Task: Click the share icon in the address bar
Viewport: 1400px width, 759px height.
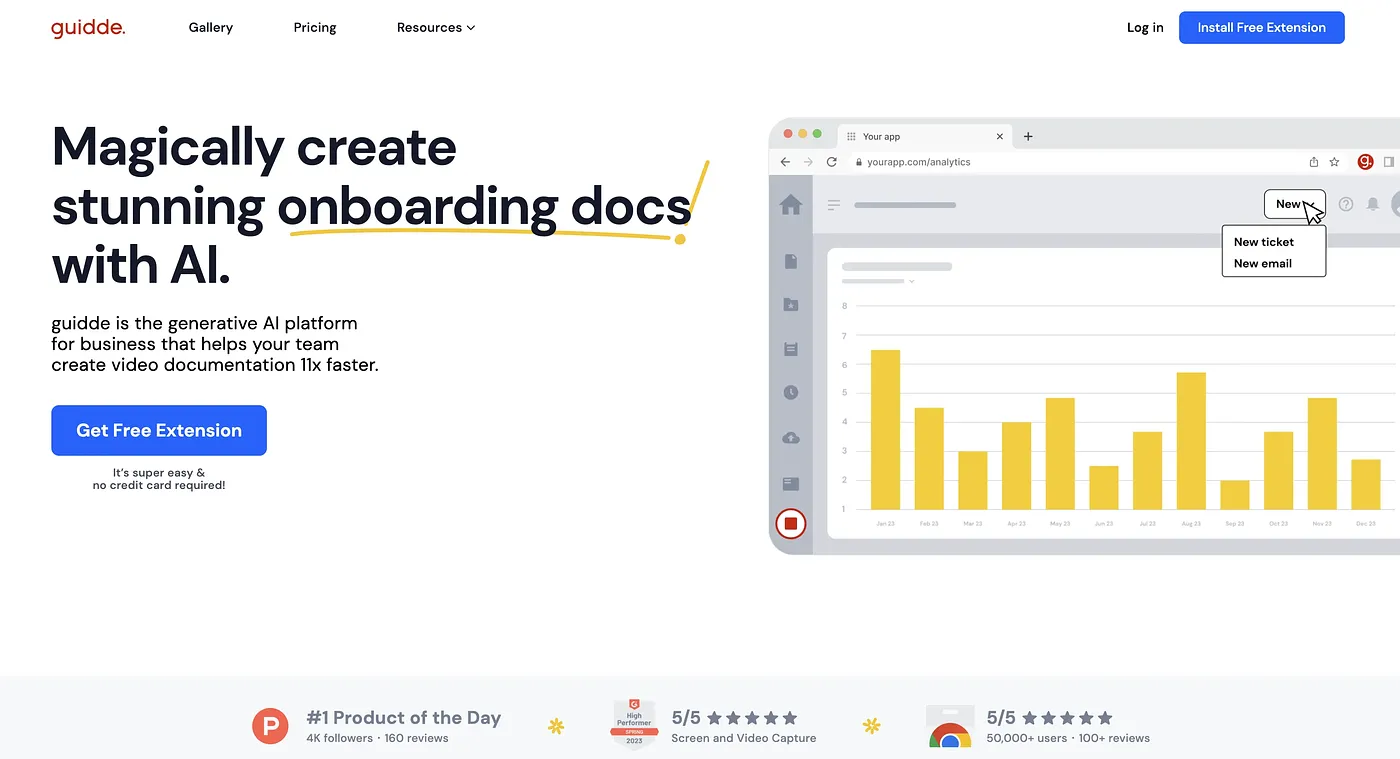Action: [x=1314, y=162]
